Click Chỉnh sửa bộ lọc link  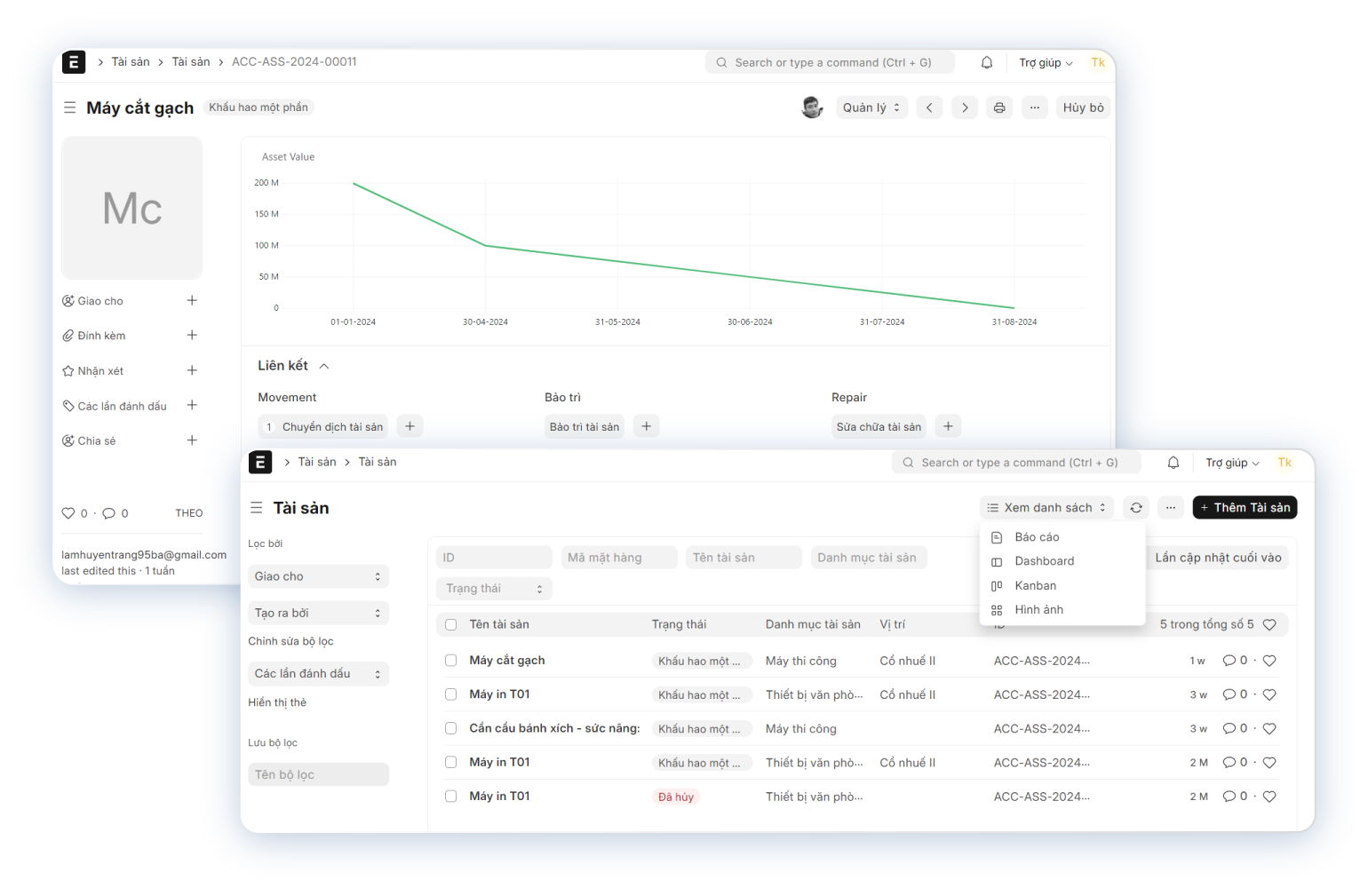coord(290,641)
